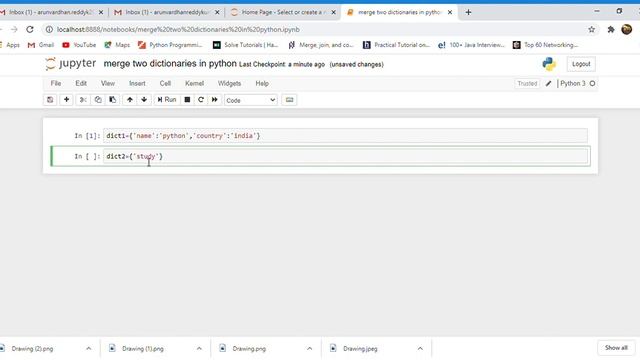Image resolution: width=640 pixels, height=360 pixels.
Task: Click the Trusted notebook indicator
Action: pyautogui.click(x=527, y=84)
